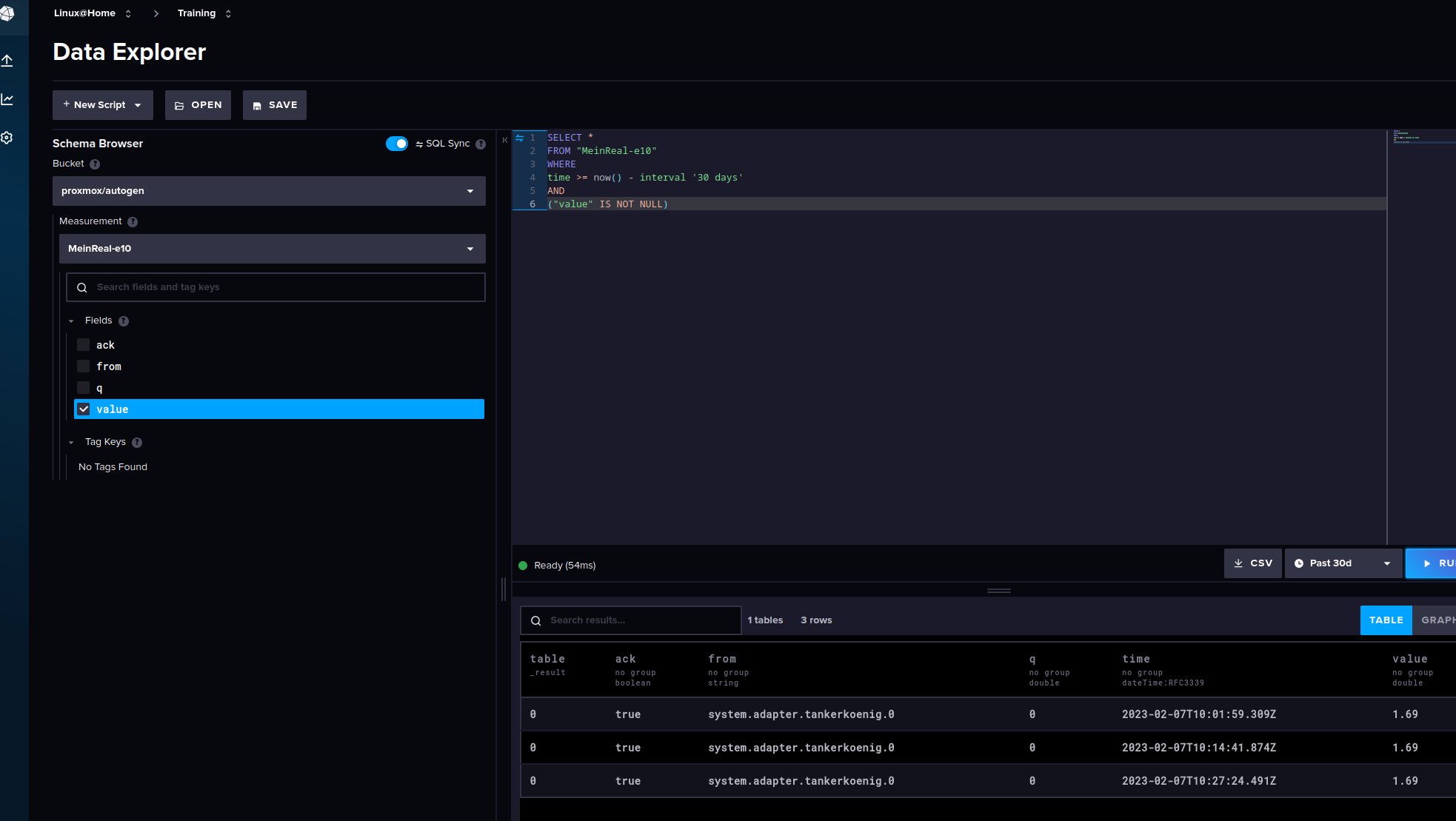
Task: Click the search icon in results search
Action: pyautogui.click(x=536, y=621)
